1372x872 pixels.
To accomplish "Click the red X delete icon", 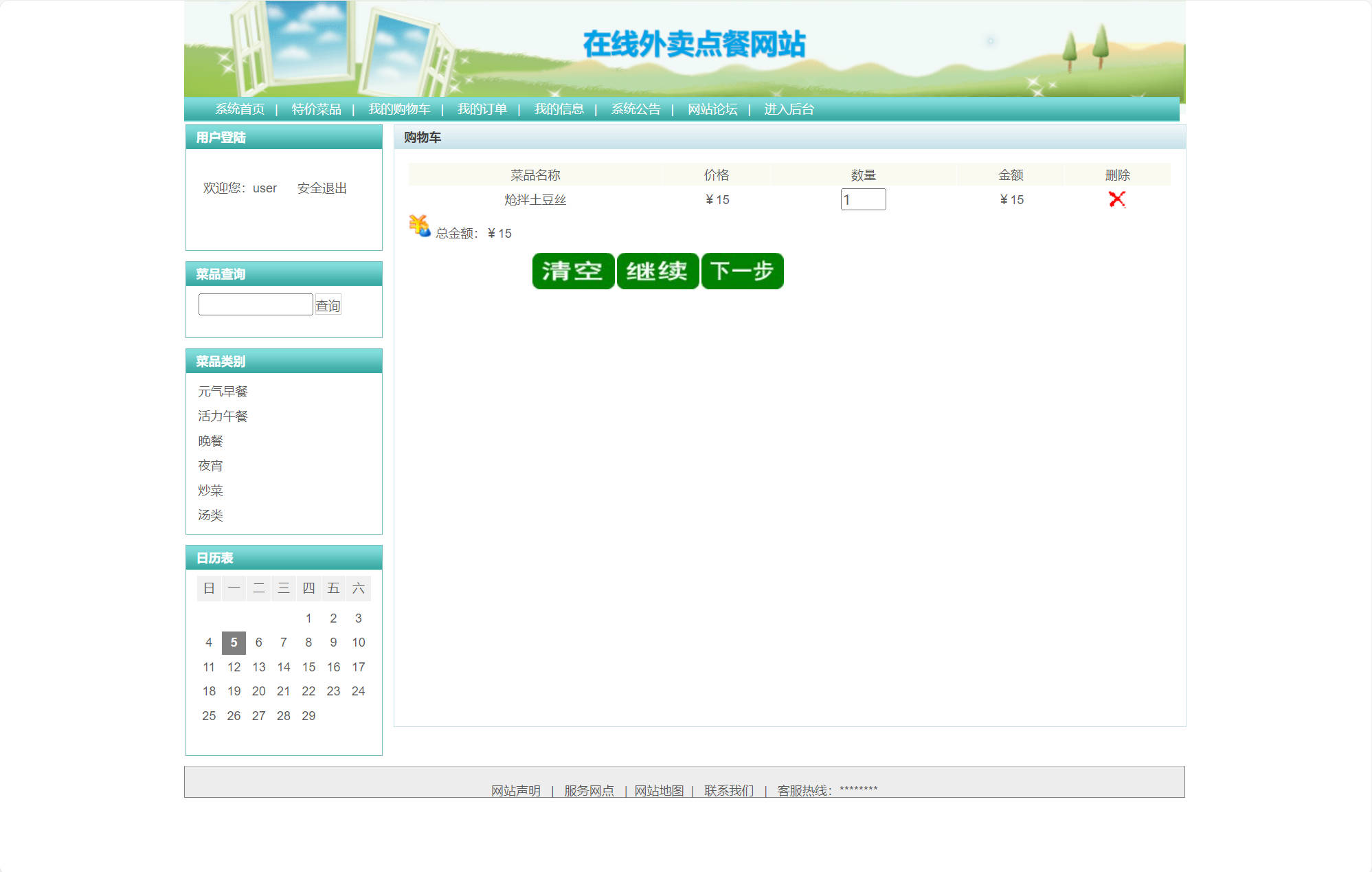I will (x=1116, y=199).
